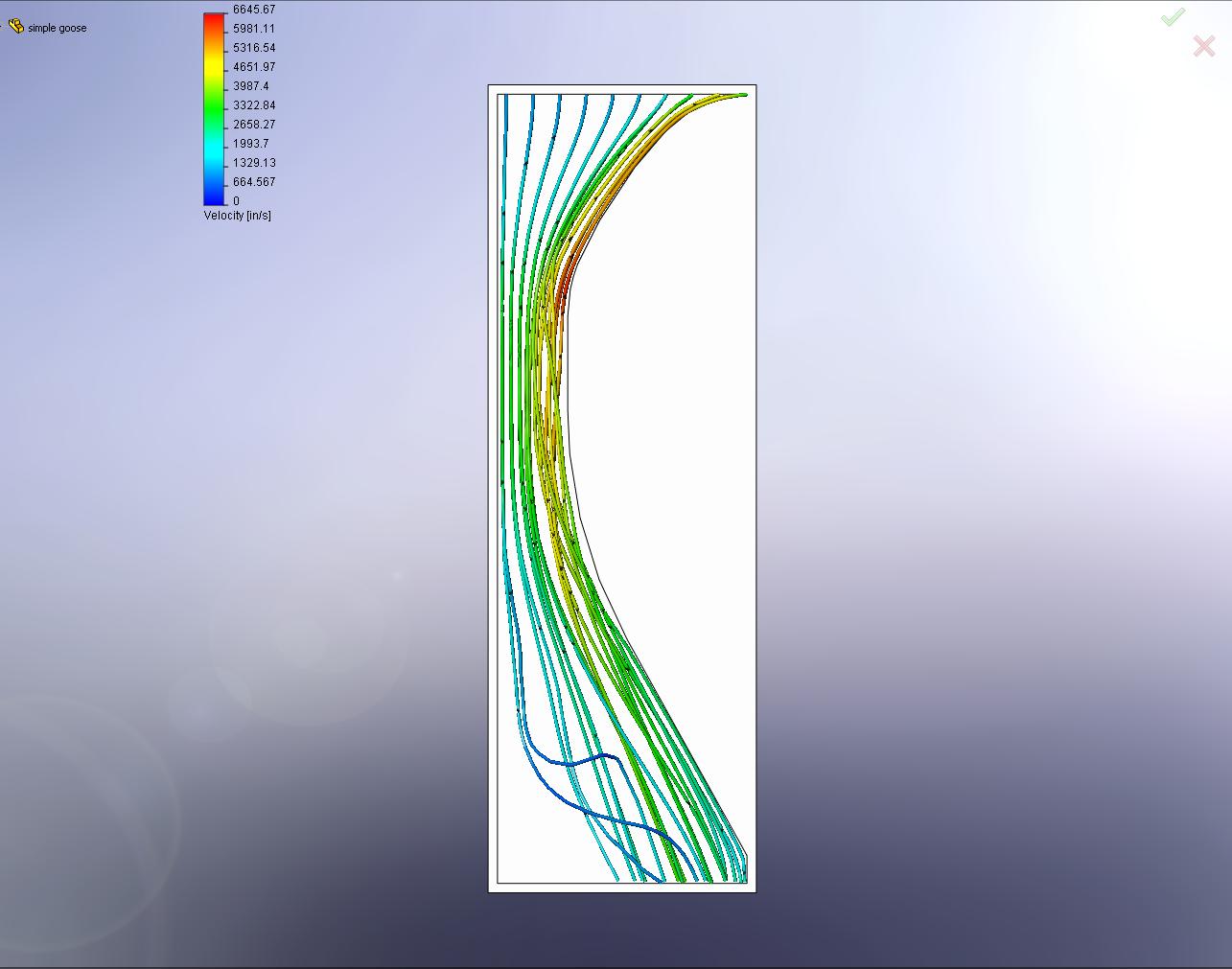
Task: Click the 664.567 legend label
Action: [x=254, y=182]
